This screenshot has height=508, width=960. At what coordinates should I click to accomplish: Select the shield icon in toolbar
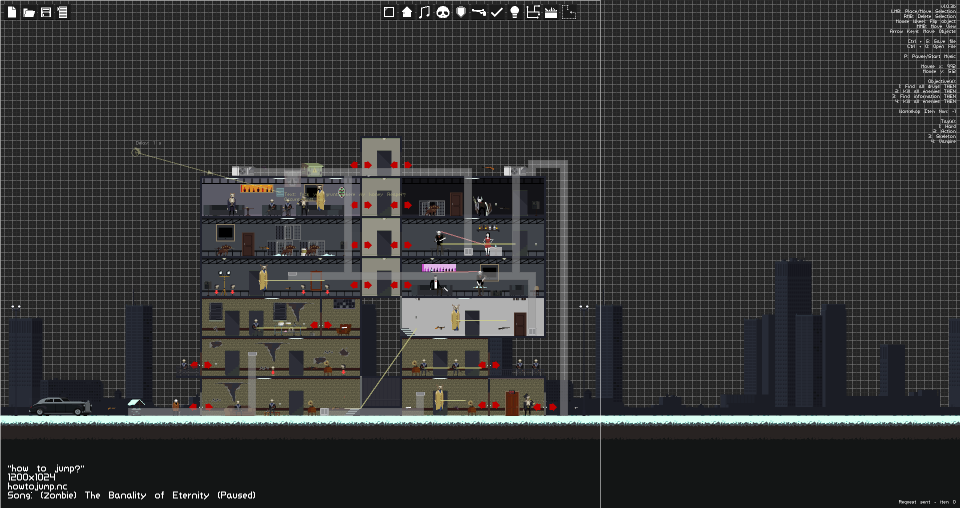[461, 12]
